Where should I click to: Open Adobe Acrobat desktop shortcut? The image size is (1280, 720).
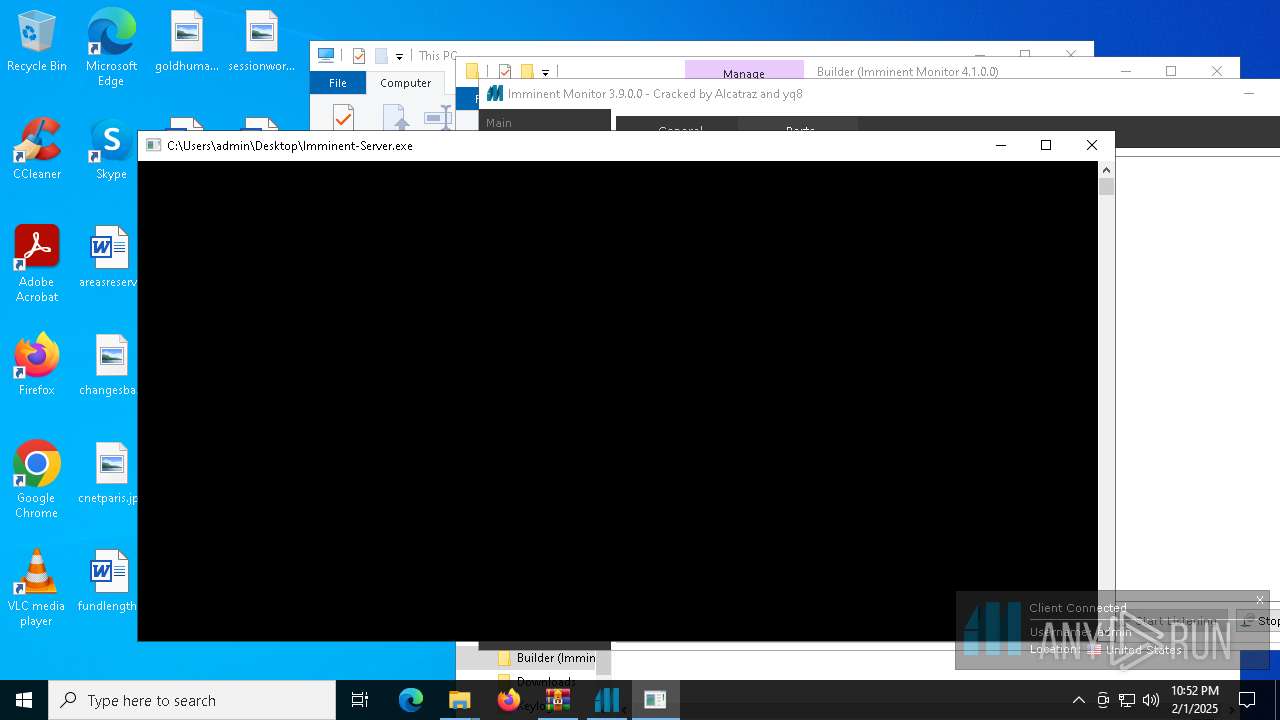(36, 264)
